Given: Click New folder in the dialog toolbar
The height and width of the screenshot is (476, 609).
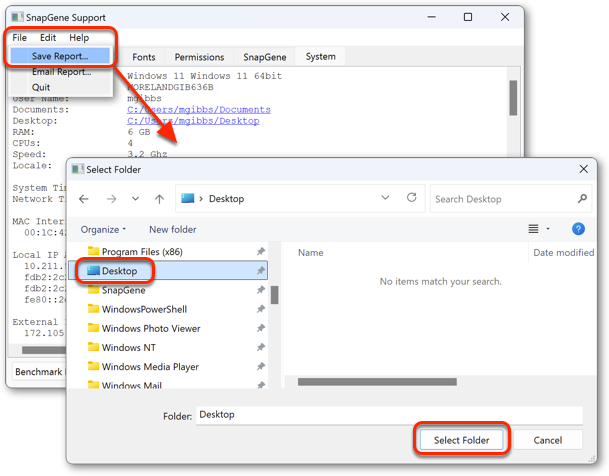Looking at the screenshot, I should coord(172,229).
